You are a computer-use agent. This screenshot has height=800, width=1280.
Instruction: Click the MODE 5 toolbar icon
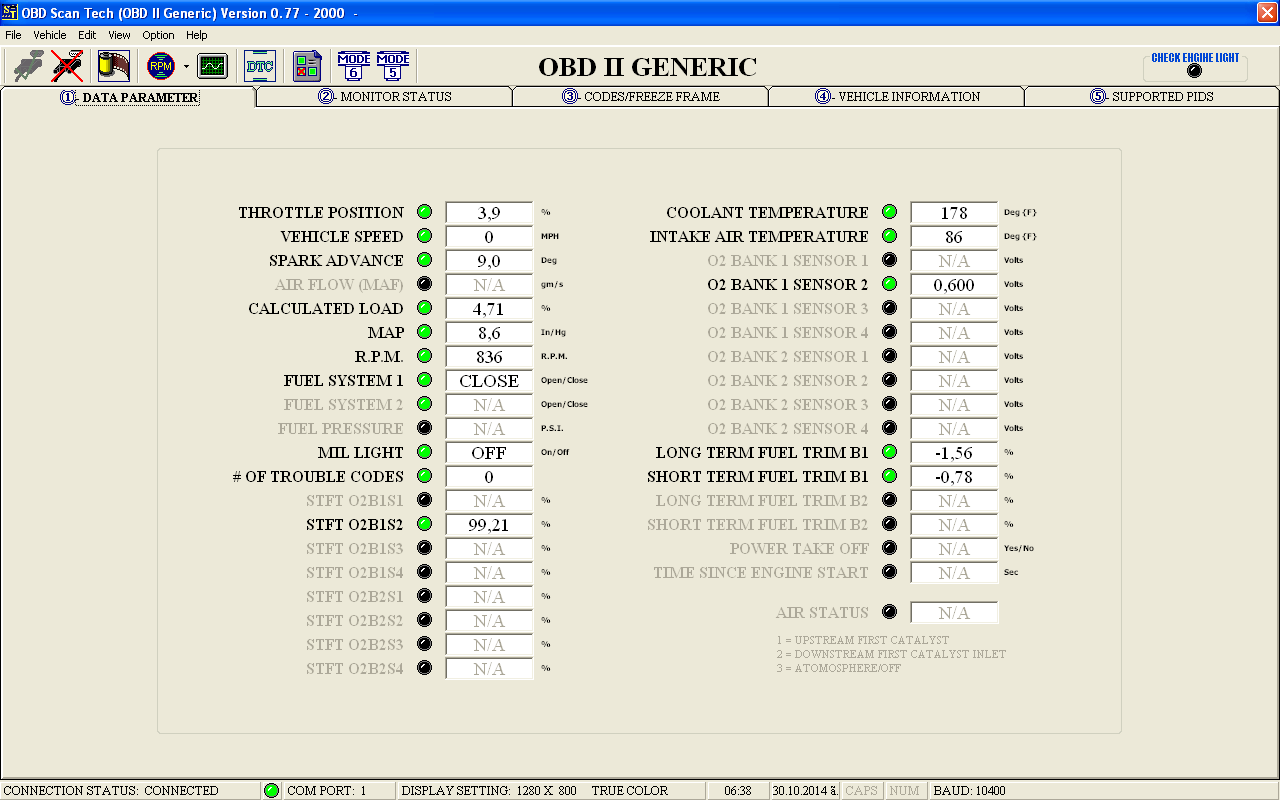(x=393, y=67)
